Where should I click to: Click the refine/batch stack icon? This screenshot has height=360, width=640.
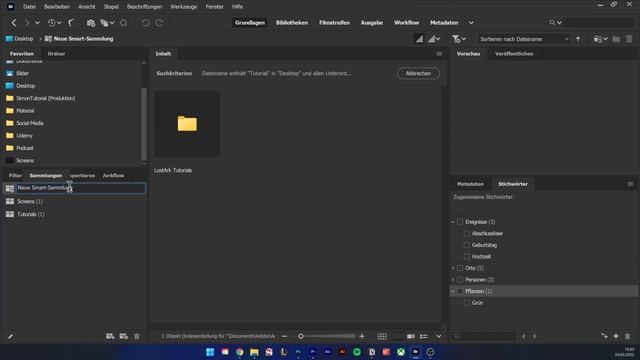(x=104, y=23)
